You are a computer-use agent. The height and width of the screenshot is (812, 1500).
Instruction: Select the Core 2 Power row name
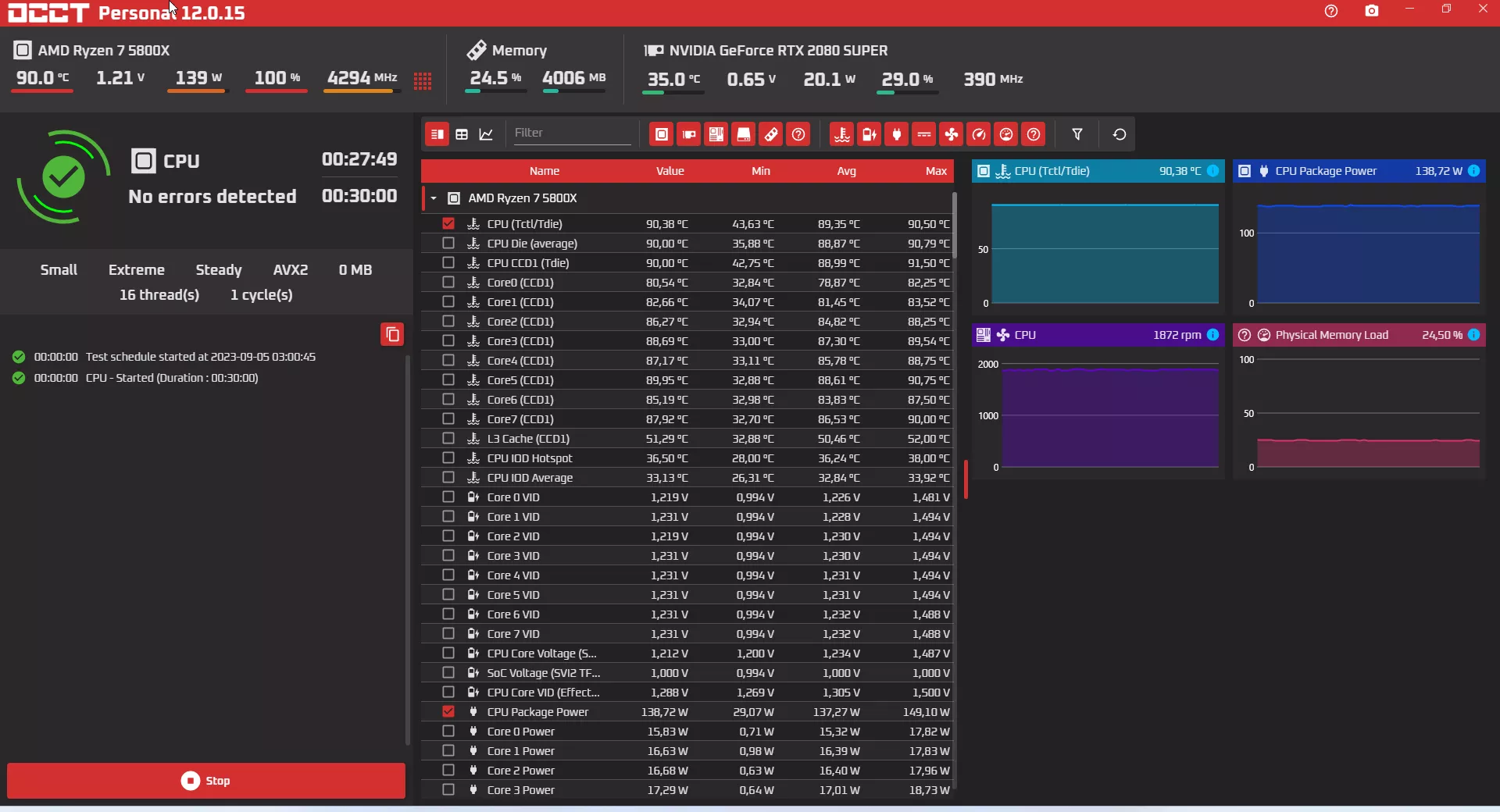(x=520, y=771)
